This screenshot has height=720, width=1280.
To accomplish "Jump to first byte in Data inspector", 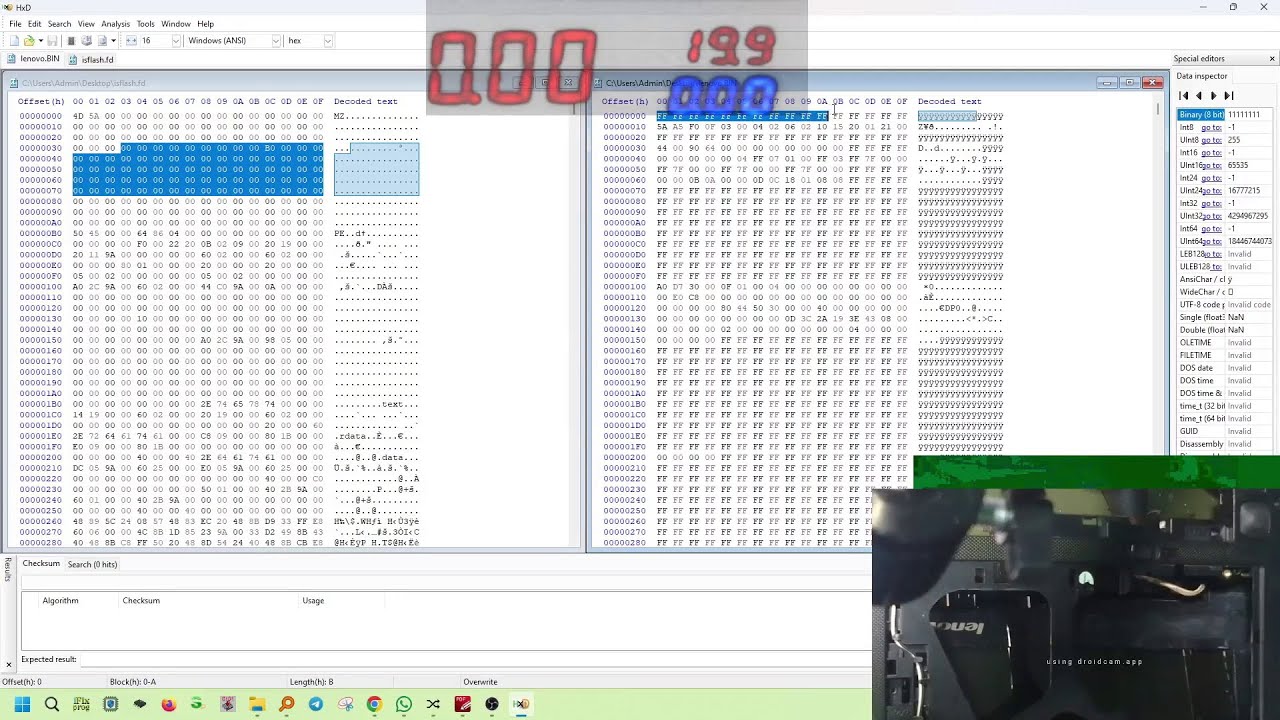I will [x=1184, y=96].
